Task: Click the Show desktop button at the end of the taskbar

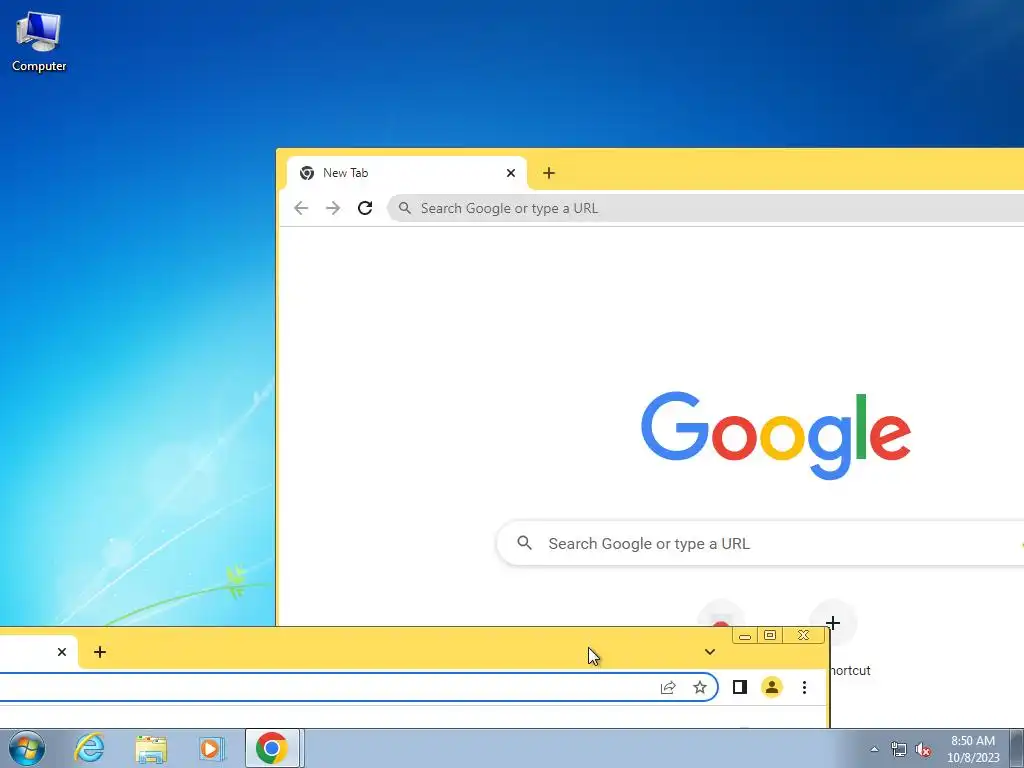Action: tap(1017, 748)
